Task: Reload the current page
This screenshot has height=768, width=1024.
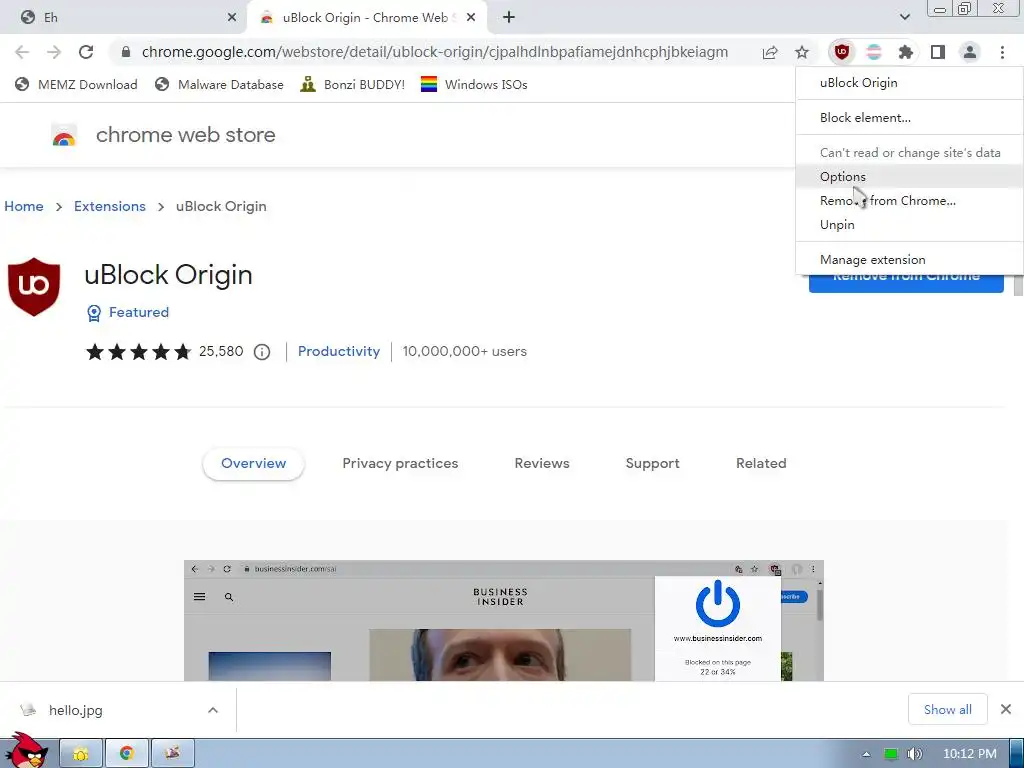Action: pyautogui.click(x=86, y=52)
